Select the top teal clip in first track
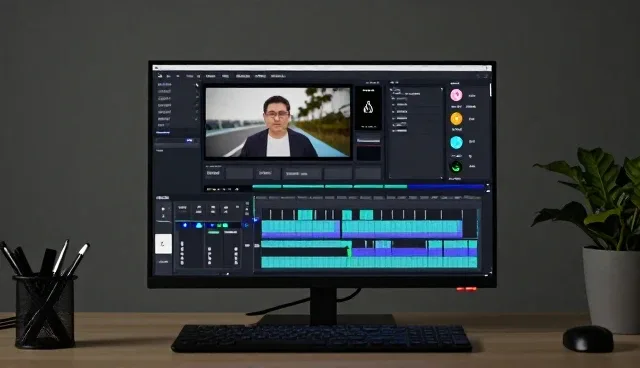This screenshot has width=640, height=368. 305,215
